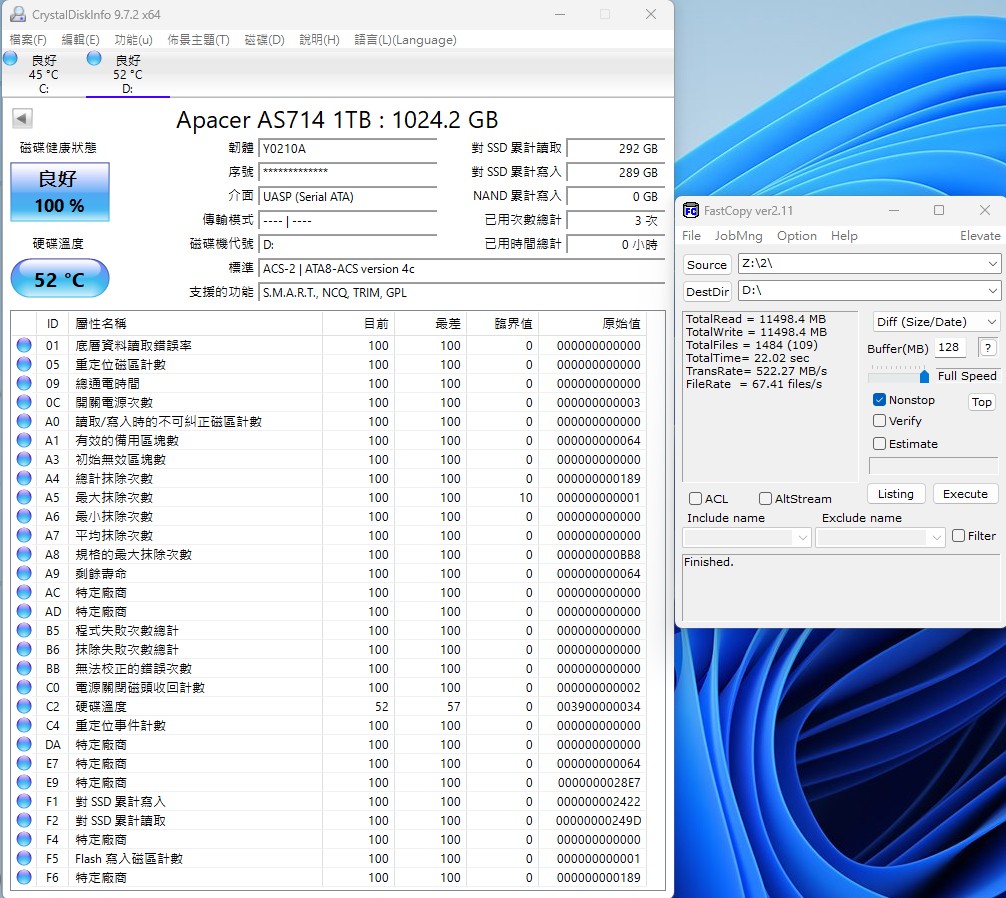Open the 功能(u) menu

133,40
